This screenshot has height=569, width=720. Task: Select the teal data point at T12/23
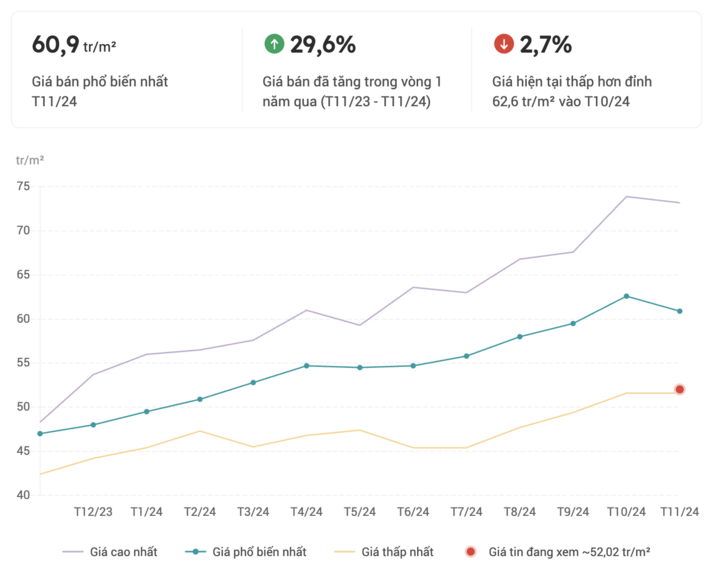(x=93, y=425)
